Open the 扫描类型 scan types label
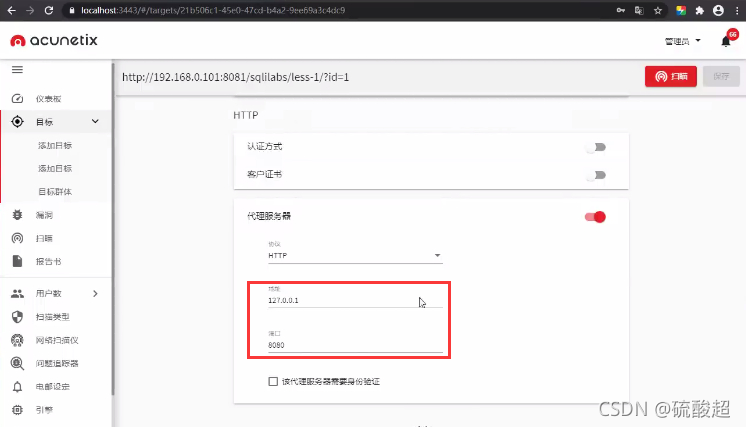746x427 pixels. (53, 317)
